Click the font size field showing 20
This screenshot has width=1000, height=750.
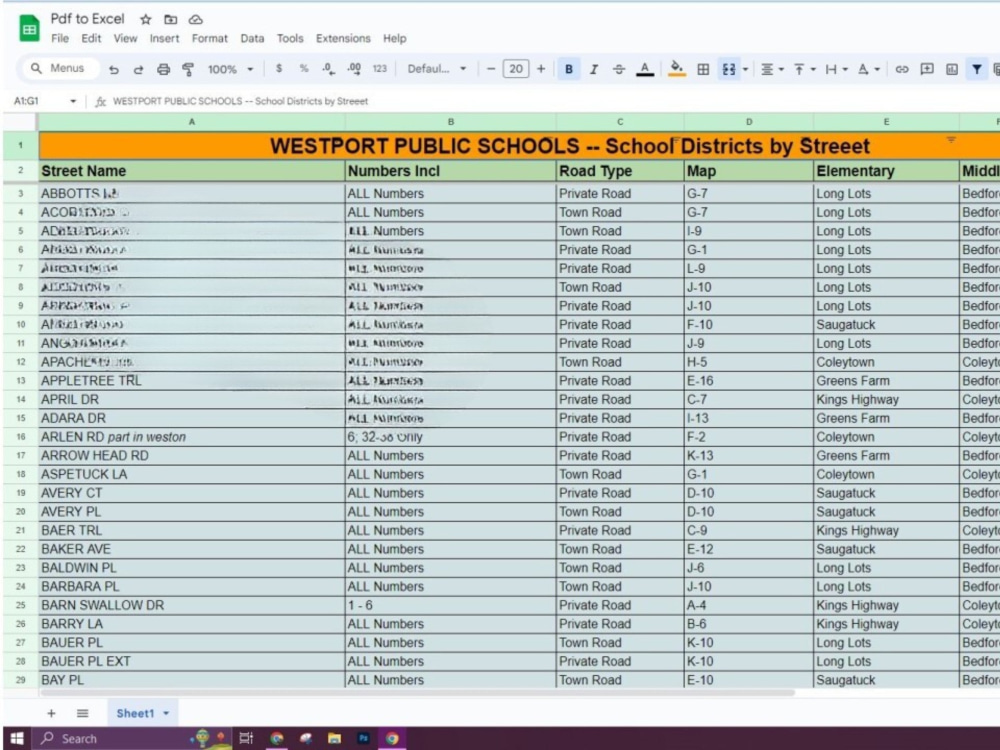pos(516,69)
